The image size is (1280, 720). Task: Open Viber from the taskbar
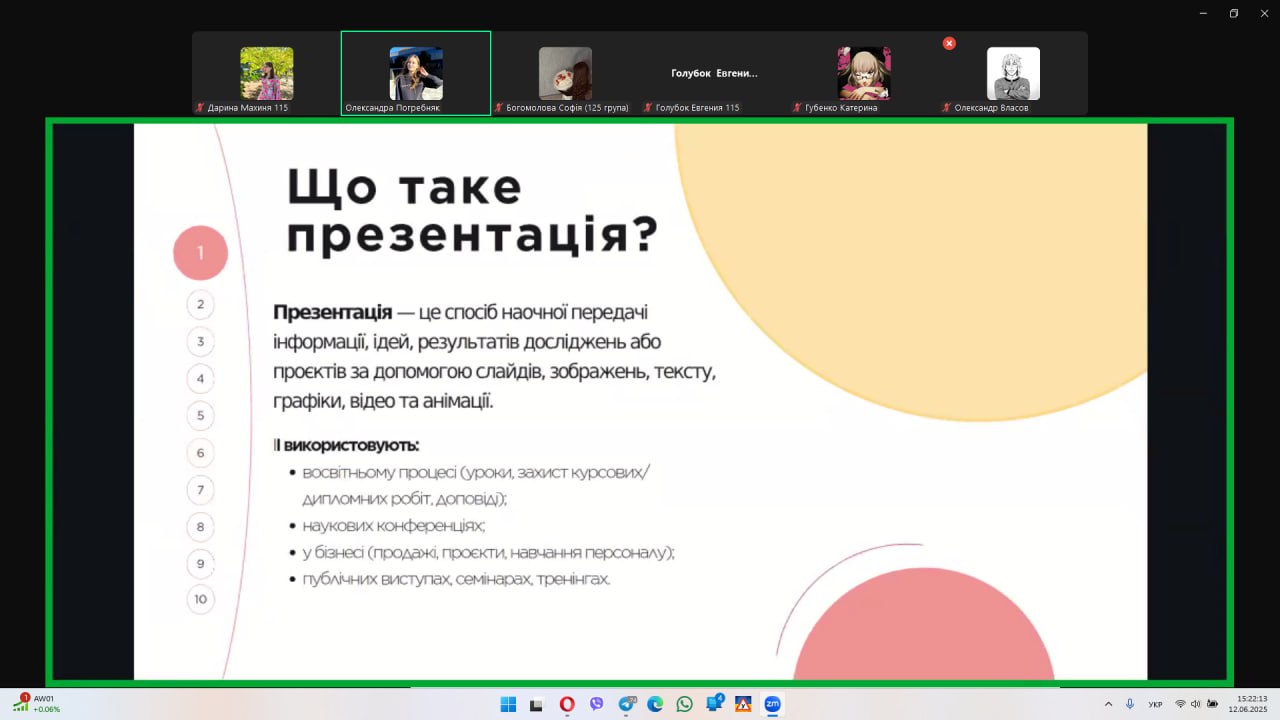[x=597, y=704]
